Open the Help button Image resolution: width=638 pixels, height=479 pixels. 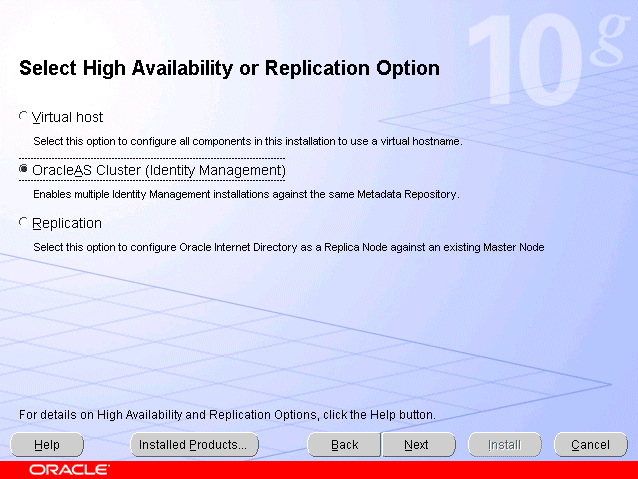tap(47, 444)
